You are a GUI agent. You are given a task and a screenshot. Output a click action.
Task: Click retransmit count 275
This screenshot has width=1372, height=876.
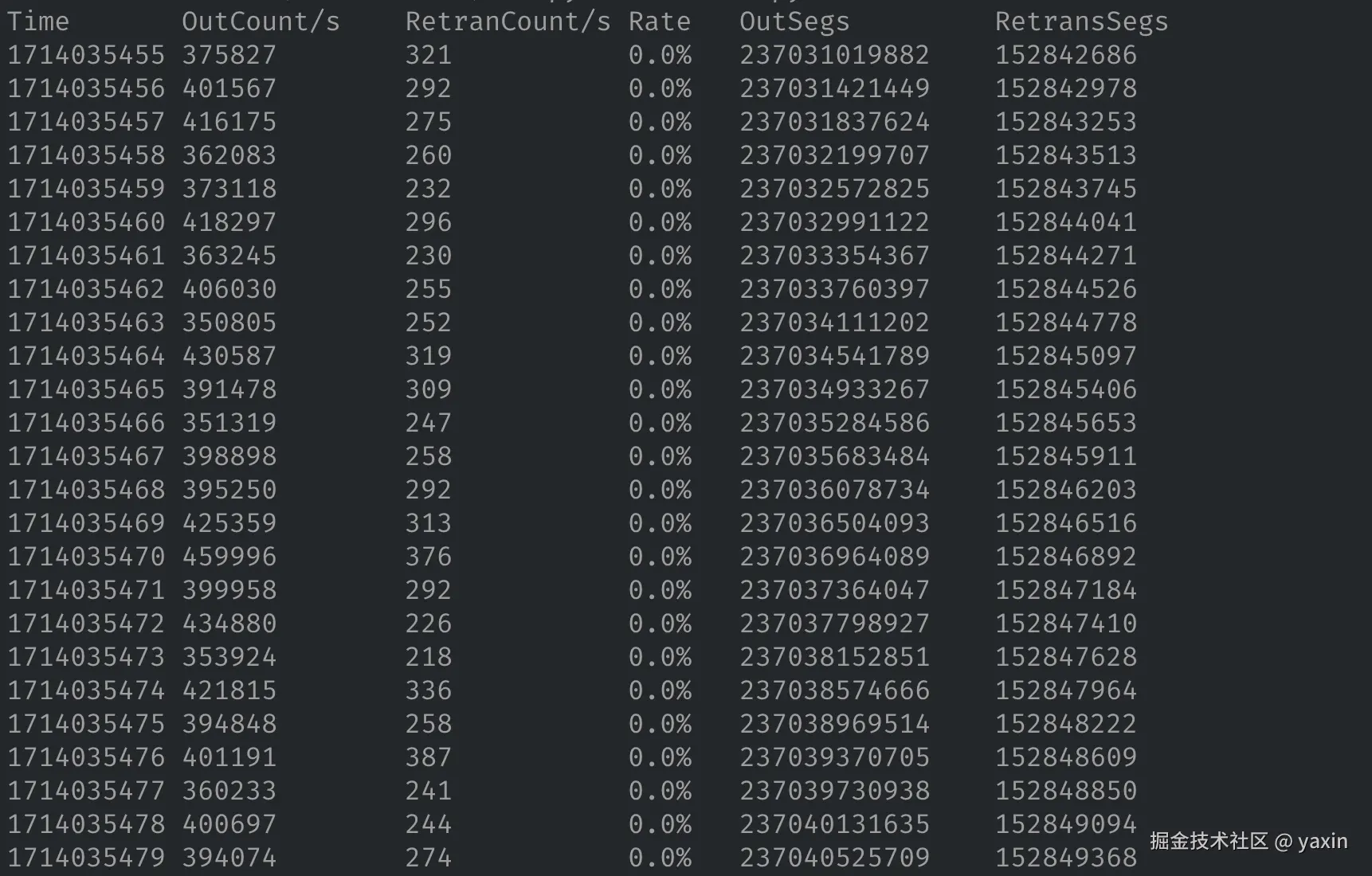(429, 122)
